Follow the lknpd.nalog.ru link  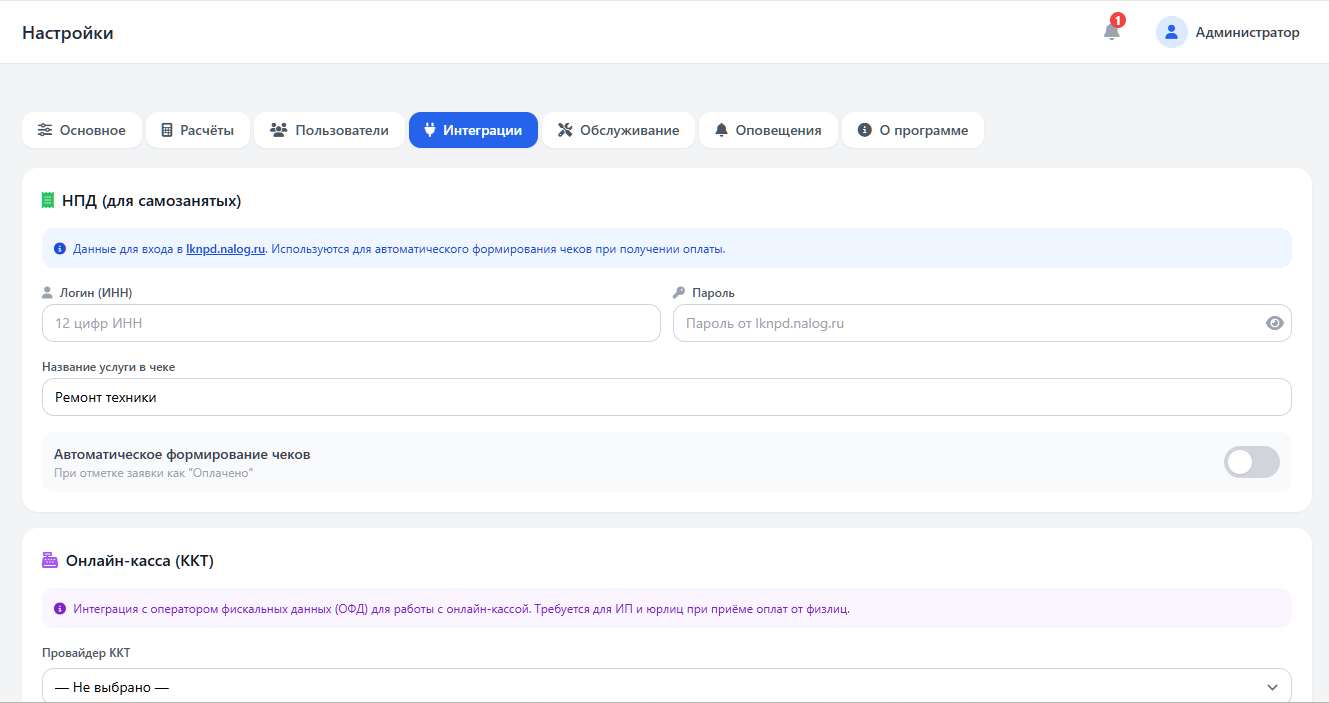(226, 249)
